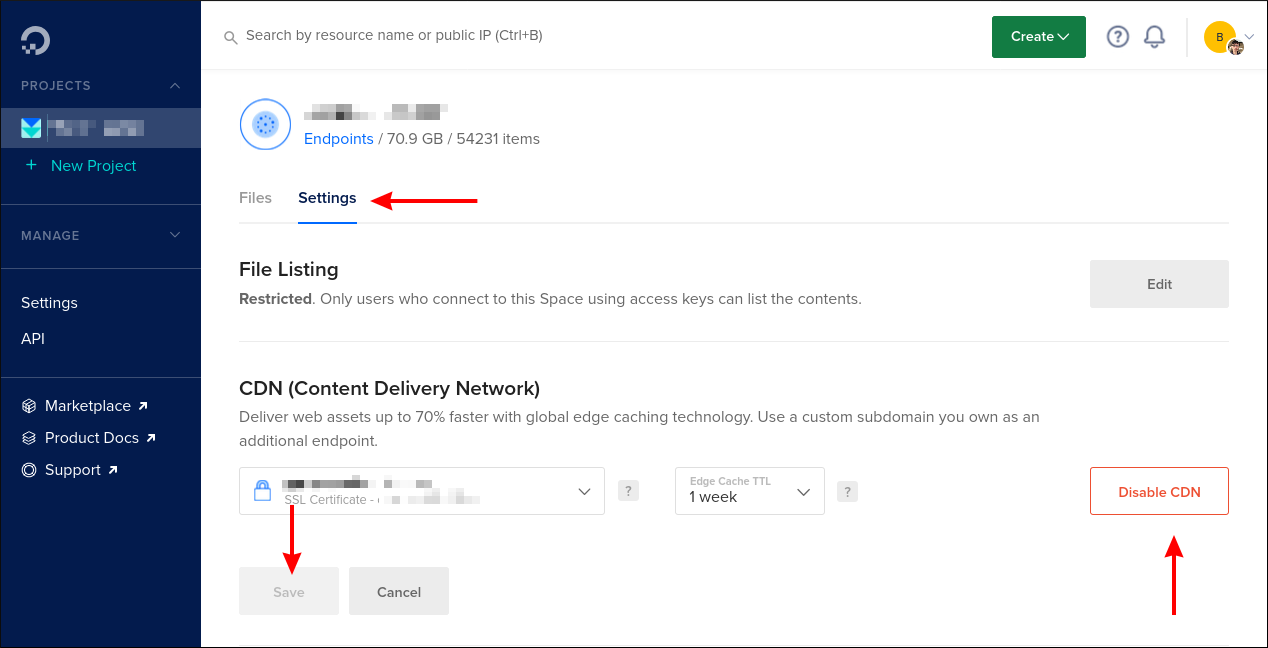Switch to the Files tab
The image size is (1268, 648).
click(x=255, y=198)
